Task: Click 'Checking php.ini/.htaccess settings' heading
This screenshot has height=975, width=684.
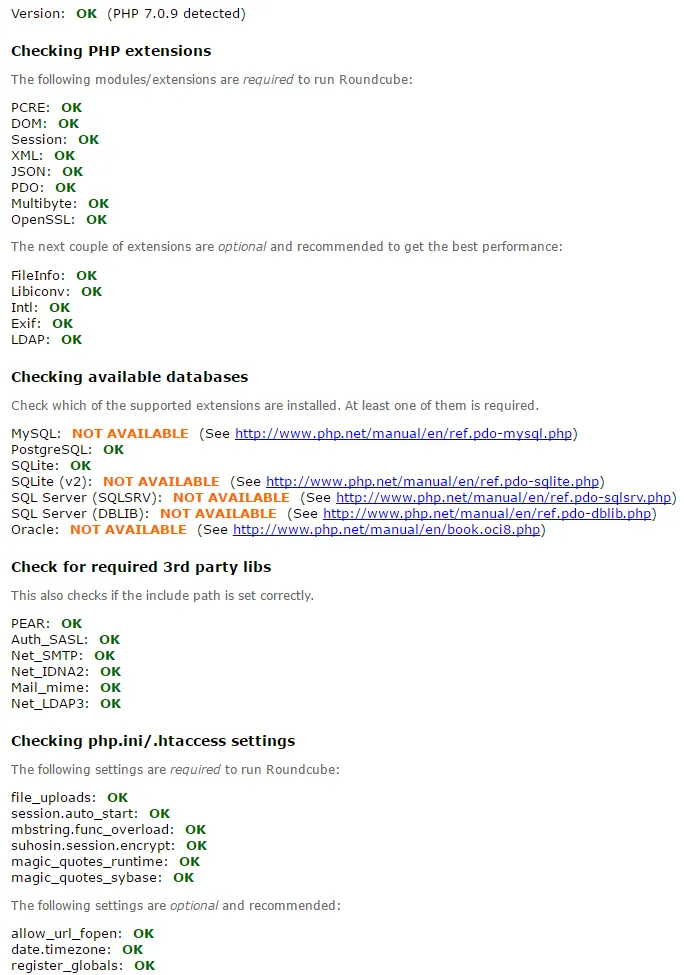Action: (x=153, y=741)
